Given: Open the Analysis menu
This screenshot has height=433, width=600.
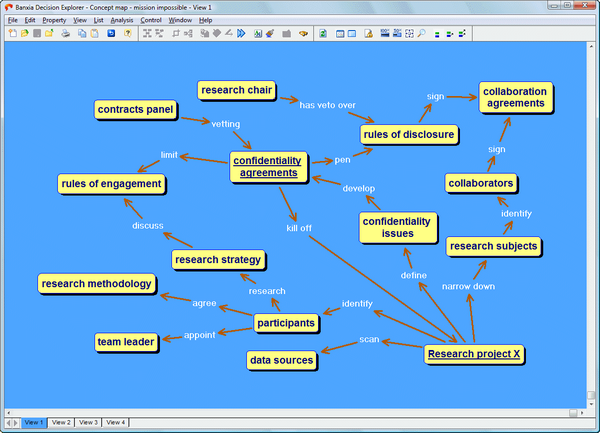Looking at the screenshot, I should coord(121,20).
